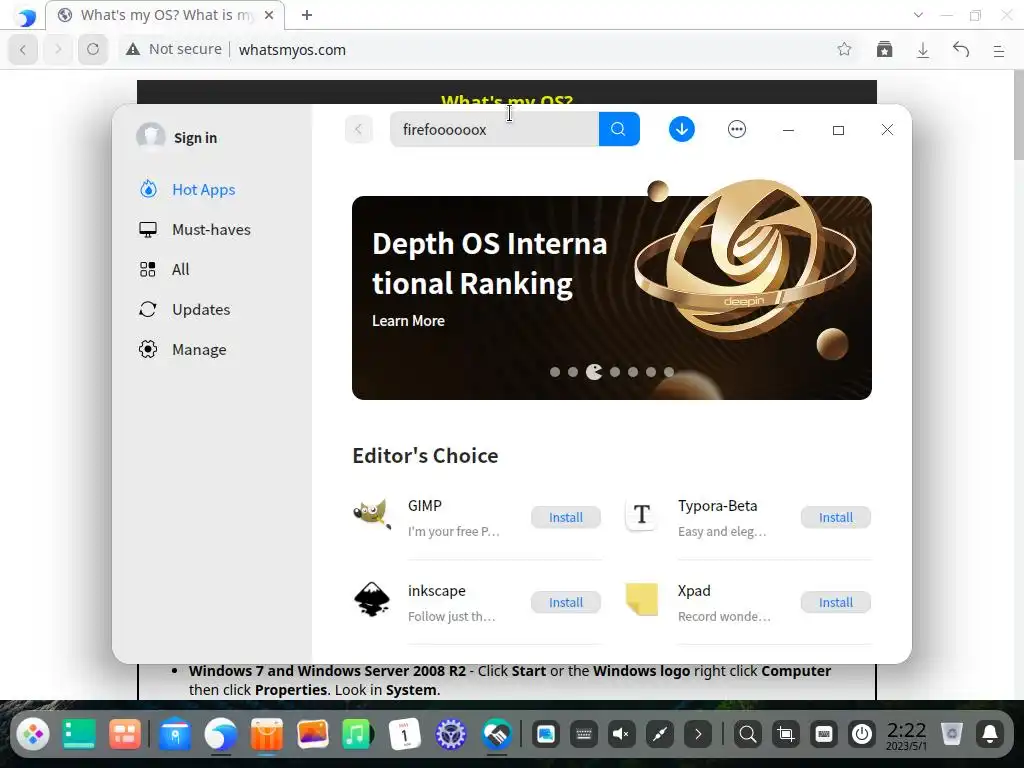The height and width of the screenshot is (768, 1024).
Task: Open a new browser tab with plus
Action: (x=307, y=15)
